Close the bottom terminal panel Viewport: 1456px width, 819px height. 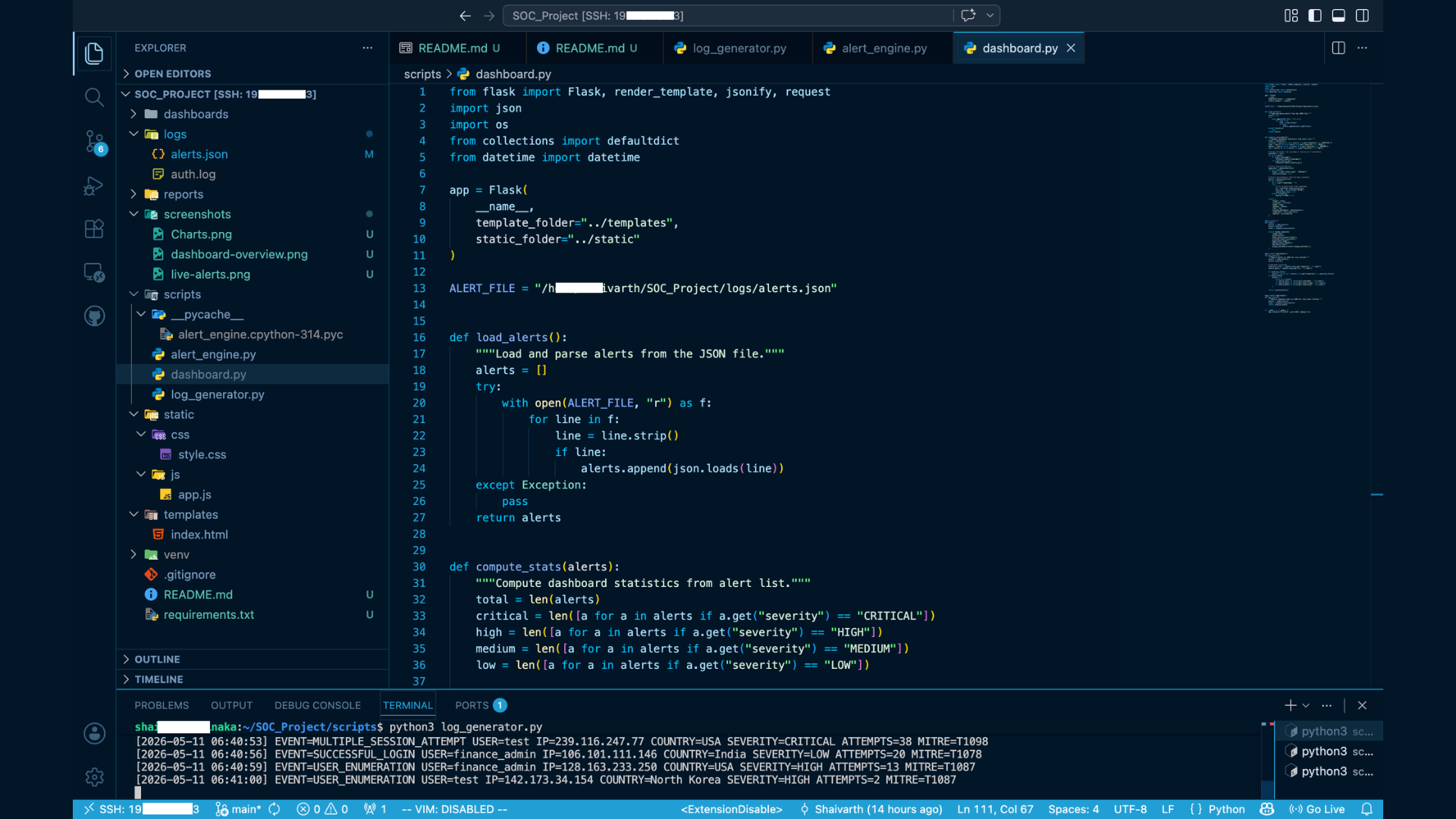click(1362, 705)
